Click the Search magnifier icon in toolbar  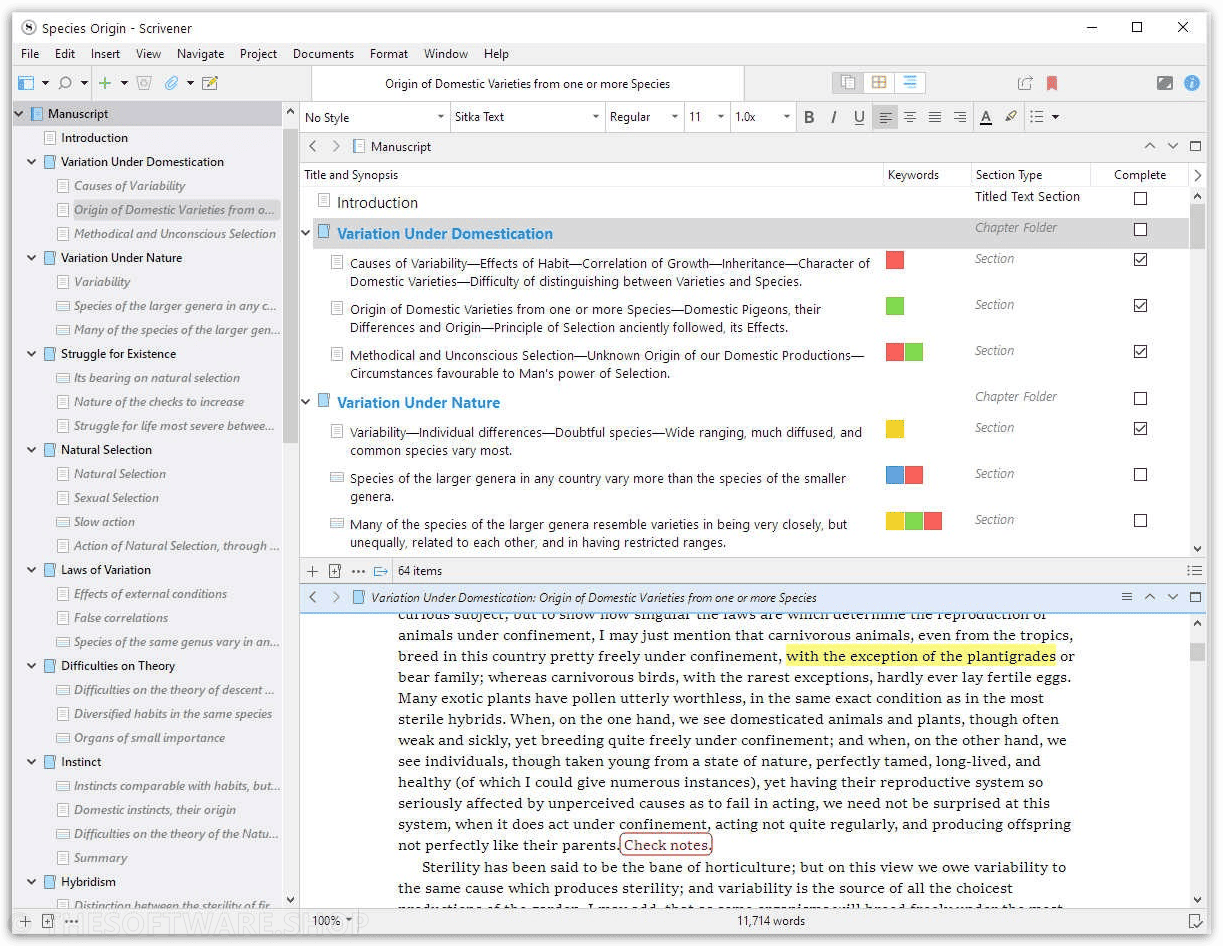pyautogui.click(x=65, y=83)
